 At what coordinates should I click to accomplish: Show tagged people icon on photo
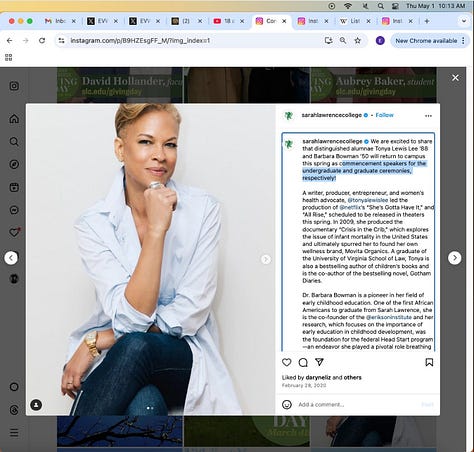click(36, 405)
